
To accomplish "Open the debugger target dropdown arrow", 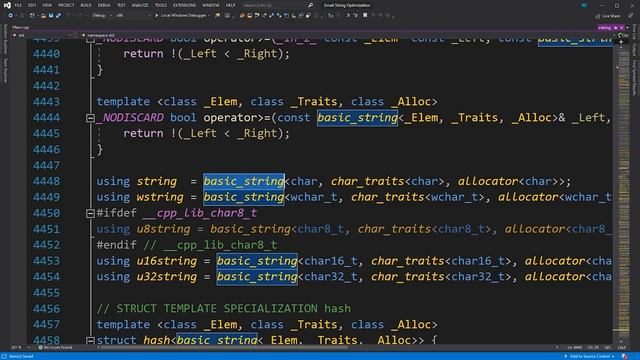I will pyautogui.click(x=209, y=16).
